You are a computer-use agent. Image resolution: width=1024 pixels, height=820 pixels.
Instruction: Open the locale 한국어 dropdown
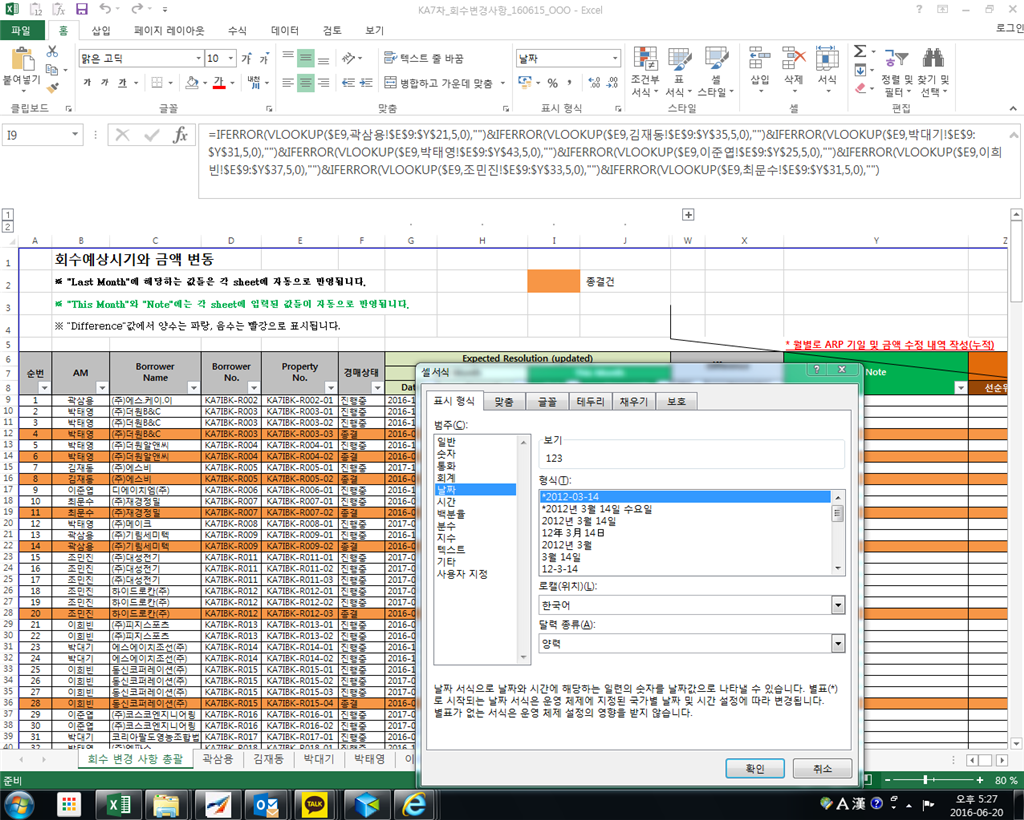click(x=838, y=605)
